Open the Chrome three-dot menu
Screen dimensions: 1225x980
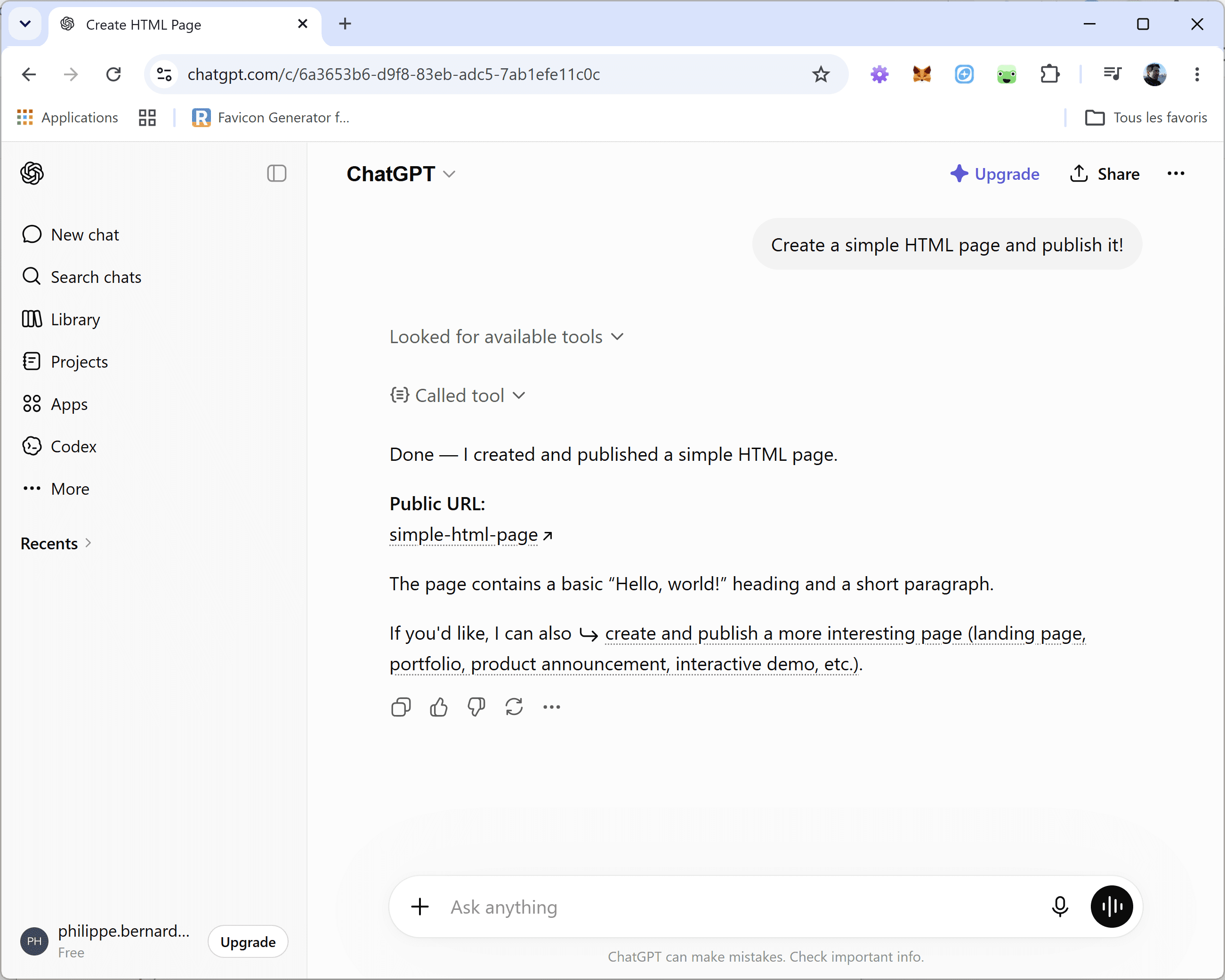pyautogui.click(x=1197, y=74)
